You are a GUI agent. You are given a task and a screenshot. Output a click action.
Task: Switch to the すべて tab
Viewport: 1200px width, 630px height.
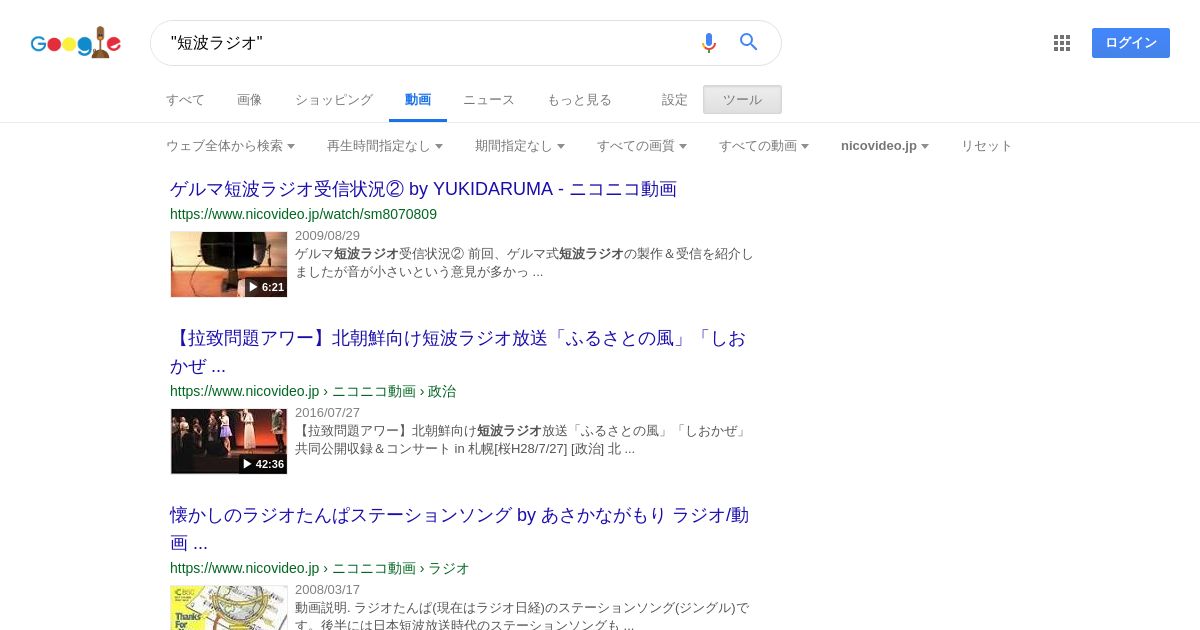(x=185, y=100)
